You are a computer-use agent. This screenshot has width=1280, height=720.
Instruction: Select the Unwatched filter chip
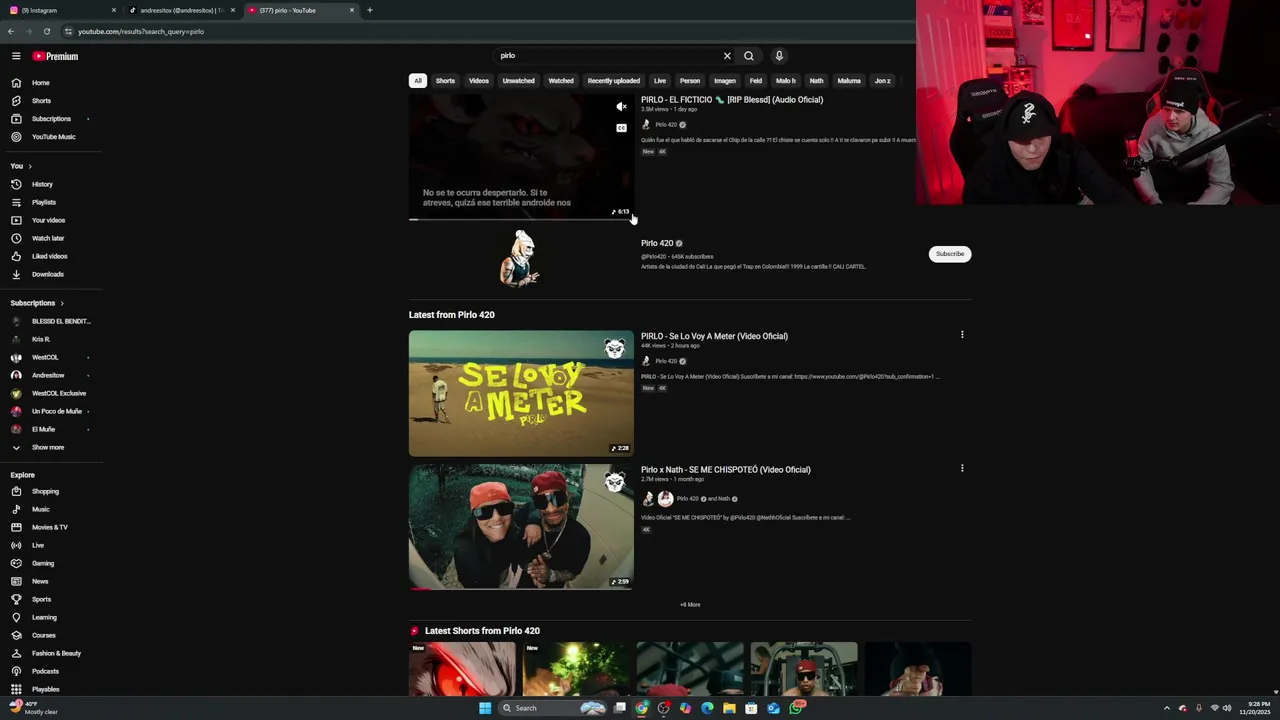tap(518, 81)
